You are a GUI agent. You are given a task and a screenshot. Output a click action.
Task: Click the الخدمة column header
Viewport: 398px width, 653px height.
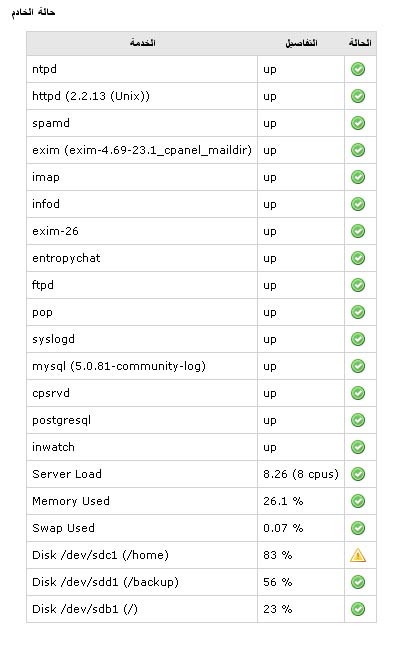click(142, 42)
